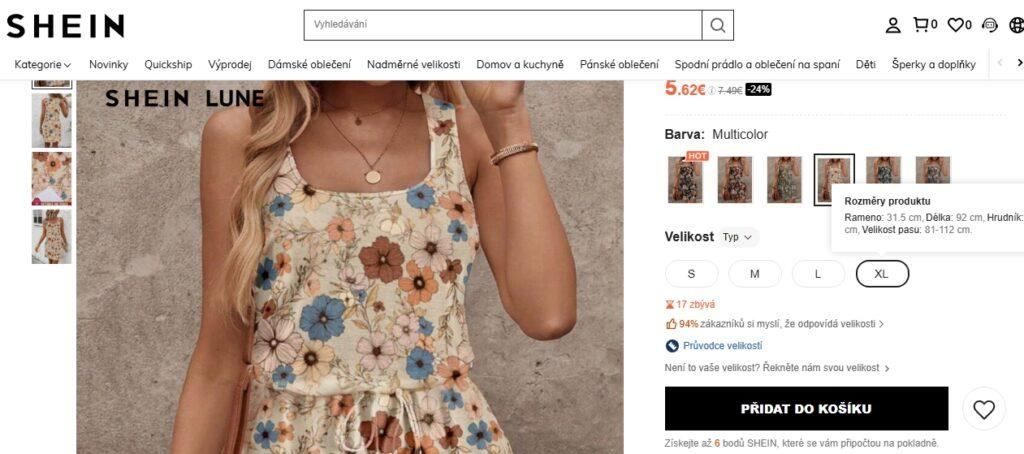Select size L

point(818,274)
